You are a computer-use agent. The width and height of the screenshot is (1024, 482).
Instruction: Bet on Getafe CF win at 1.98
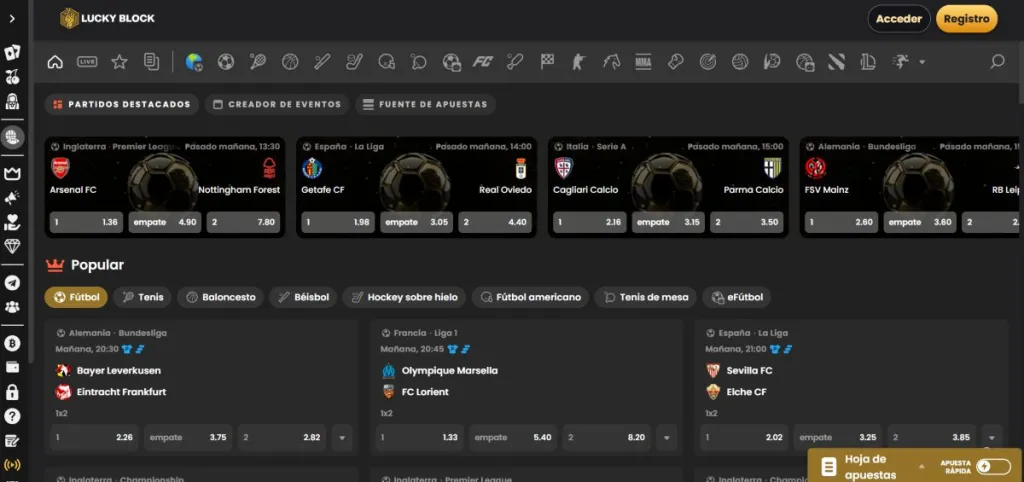click(338, 222)
